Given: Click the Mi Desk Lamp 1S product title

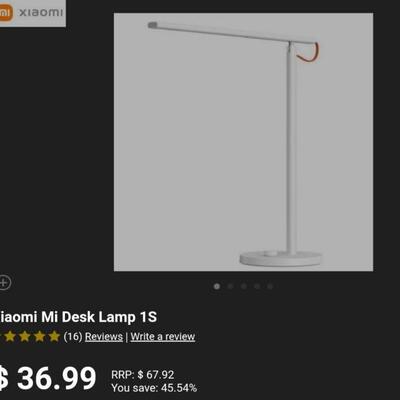Looking at the screenshot, I should [x=78, y=317].
